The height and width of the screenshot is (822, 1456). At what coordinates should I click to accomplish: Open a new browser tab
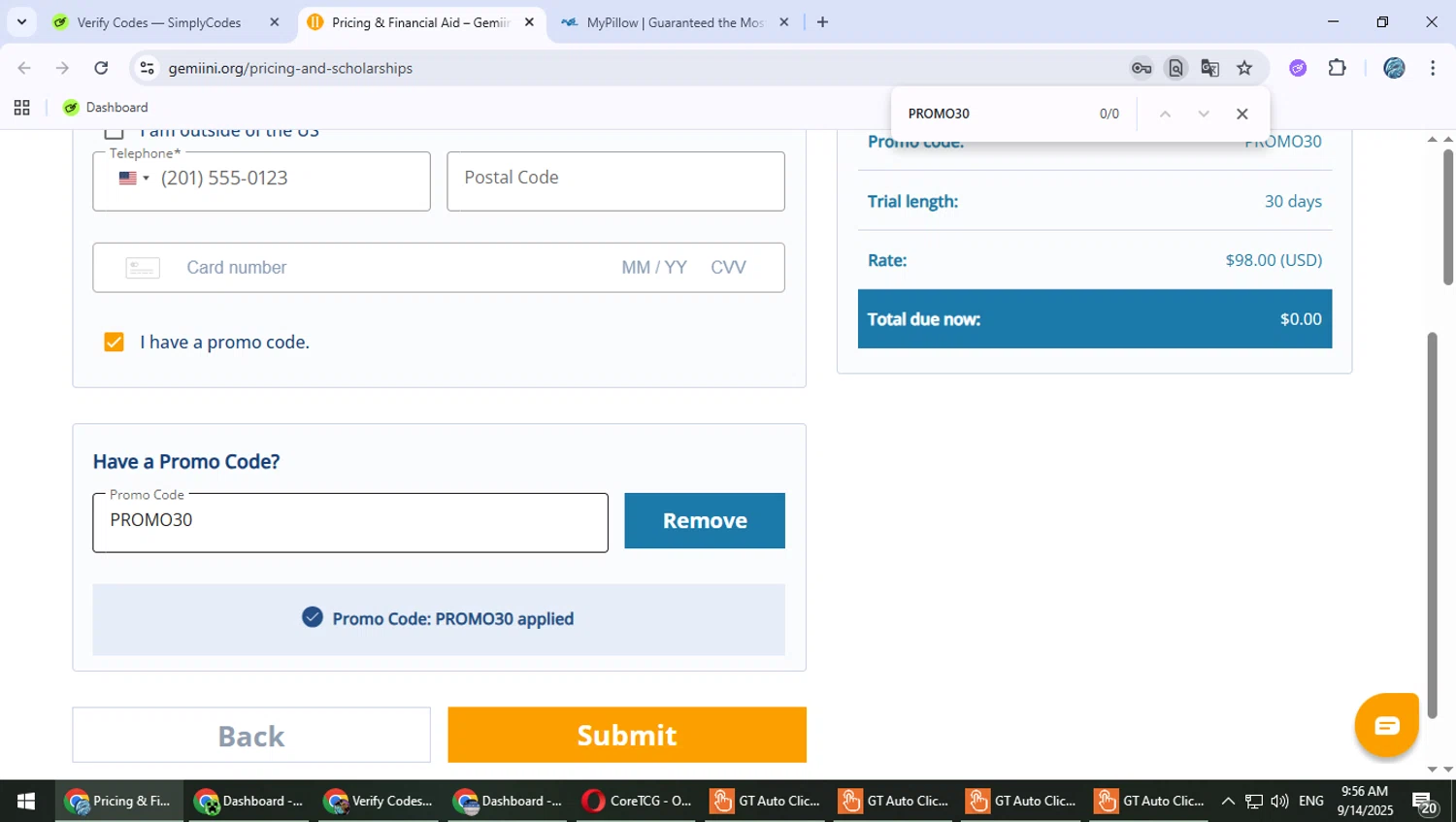(x=822, y=22)
